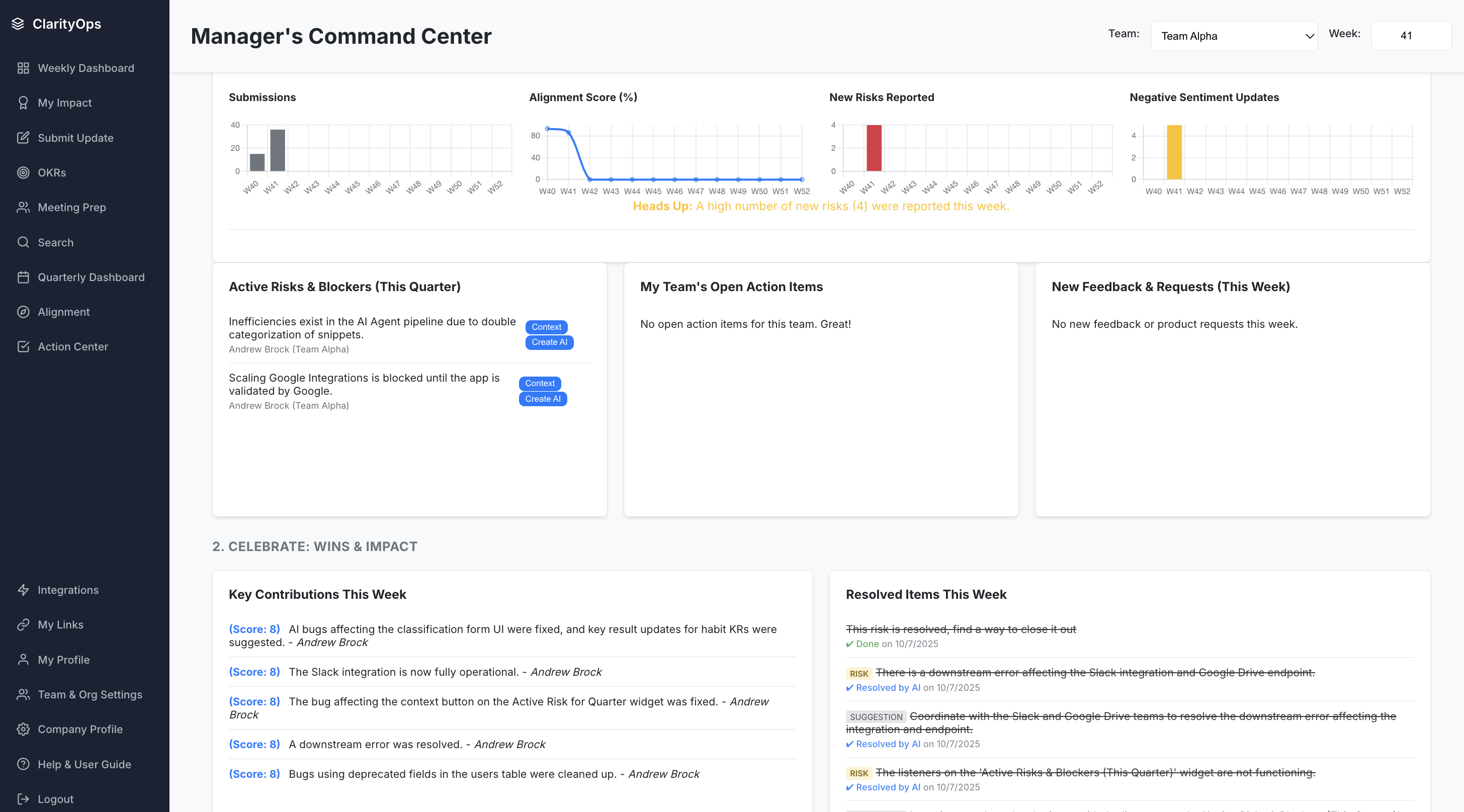This screenshot has height=812, width=1464.
Task: Click the Integrations lightning bolt icon
Action: [23, 590]
